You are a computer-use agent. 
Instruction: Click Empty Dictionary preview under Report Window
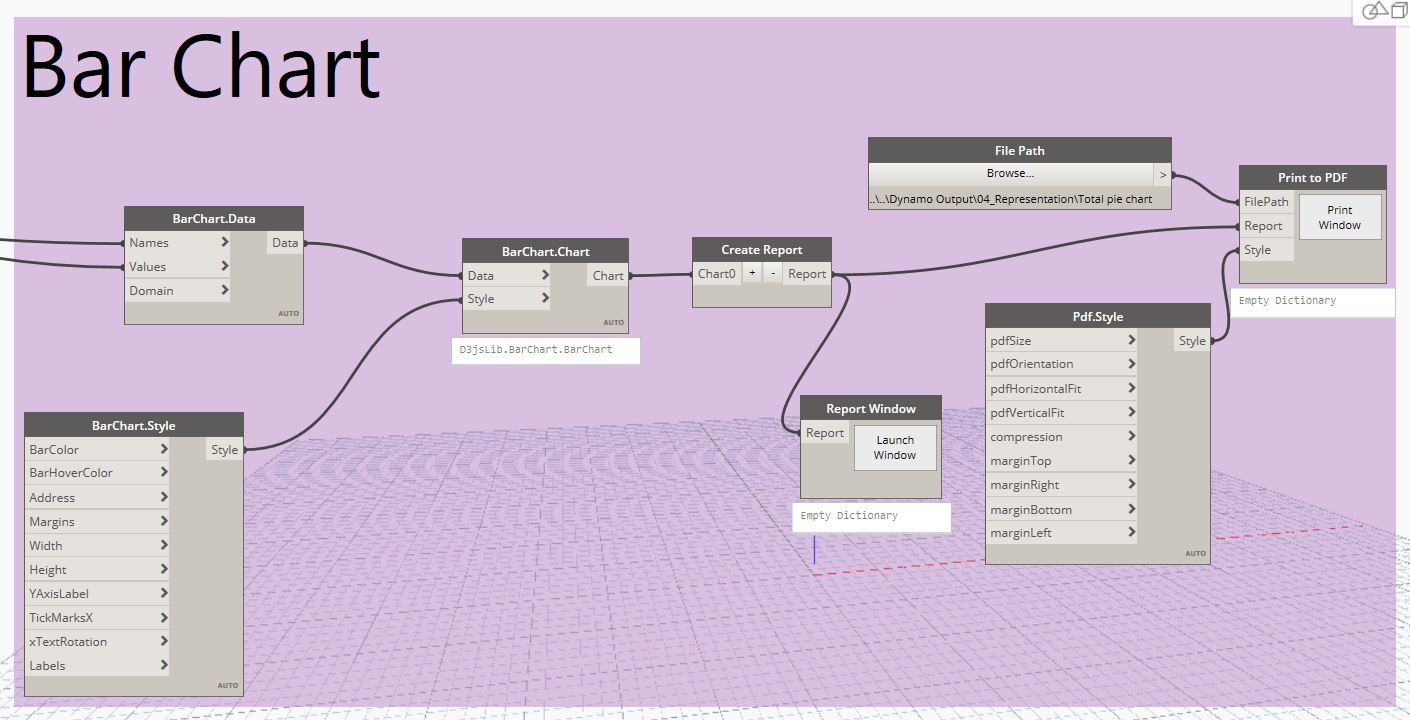pos(849,516)
